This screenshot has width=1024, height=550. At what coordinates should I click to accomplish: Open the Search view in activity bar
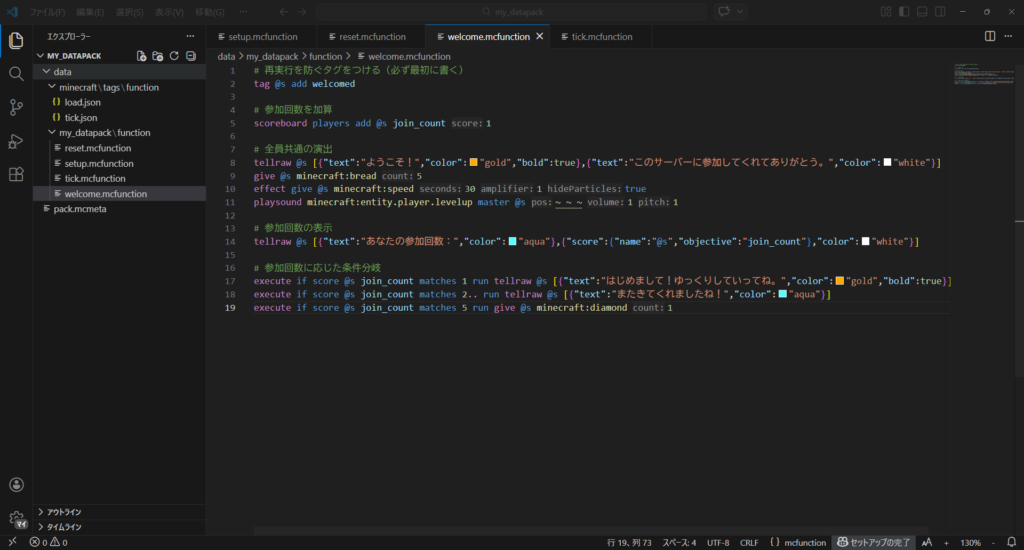(x=16, y=73)
